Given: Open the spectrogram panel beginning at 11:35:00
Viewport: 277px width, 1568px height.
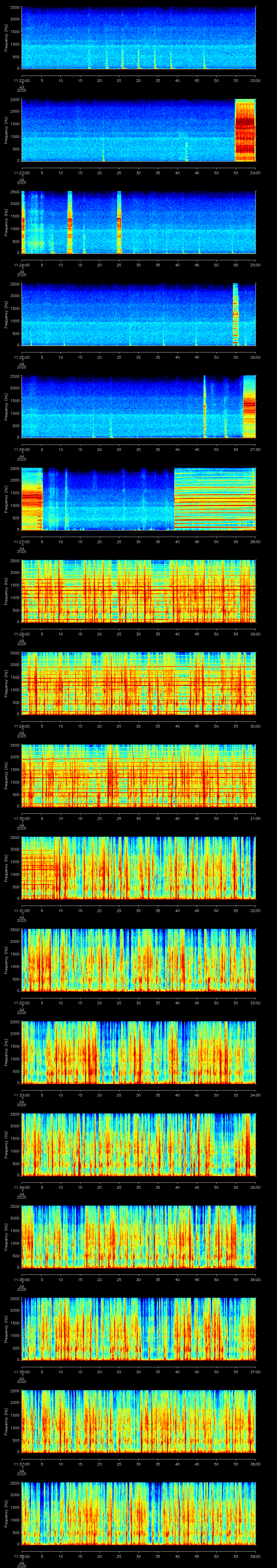Looking at the screenshot, I should click(x=138, y=1237).
